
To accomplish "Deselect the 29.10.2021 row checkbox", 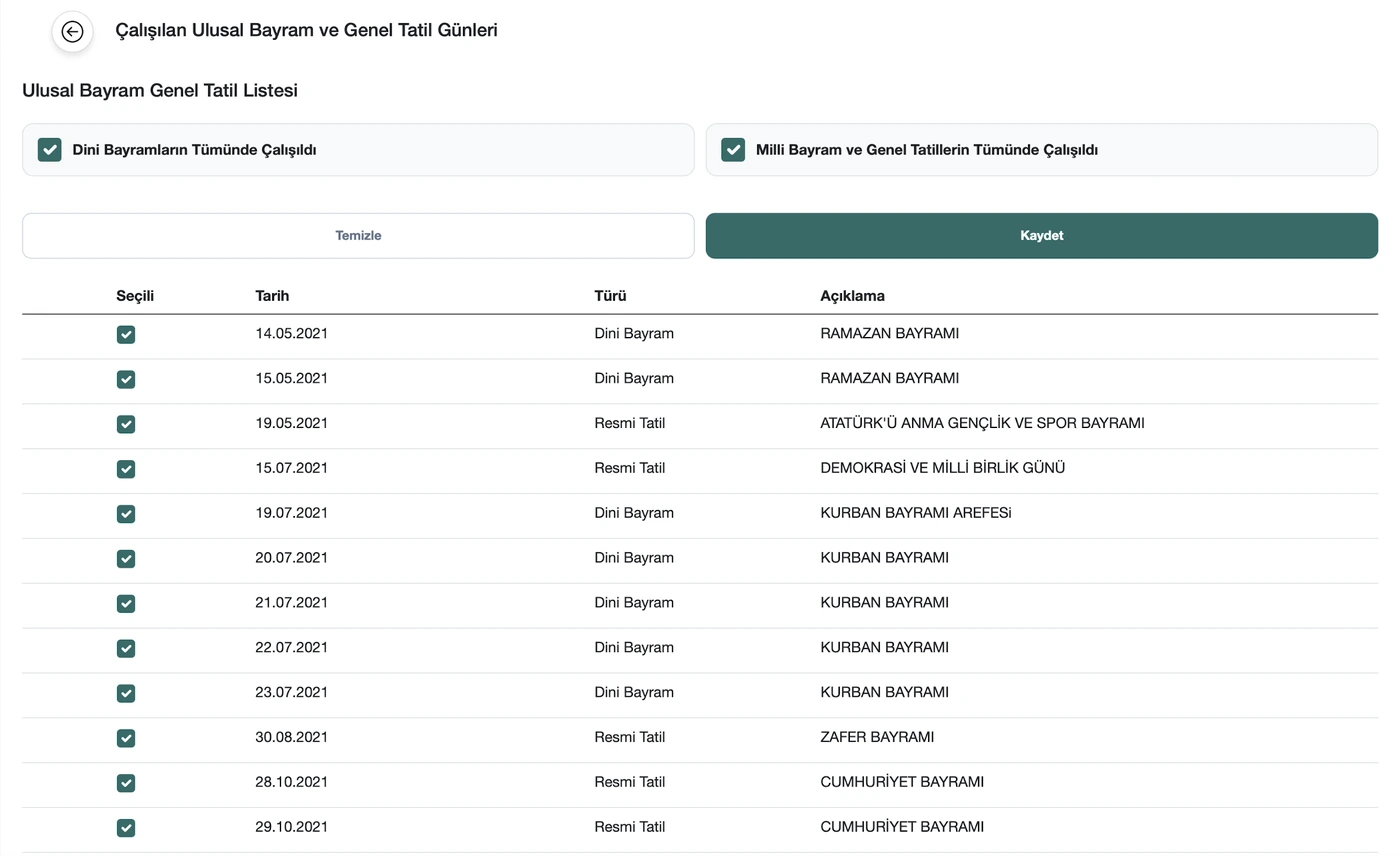I will tap(126, 828).
